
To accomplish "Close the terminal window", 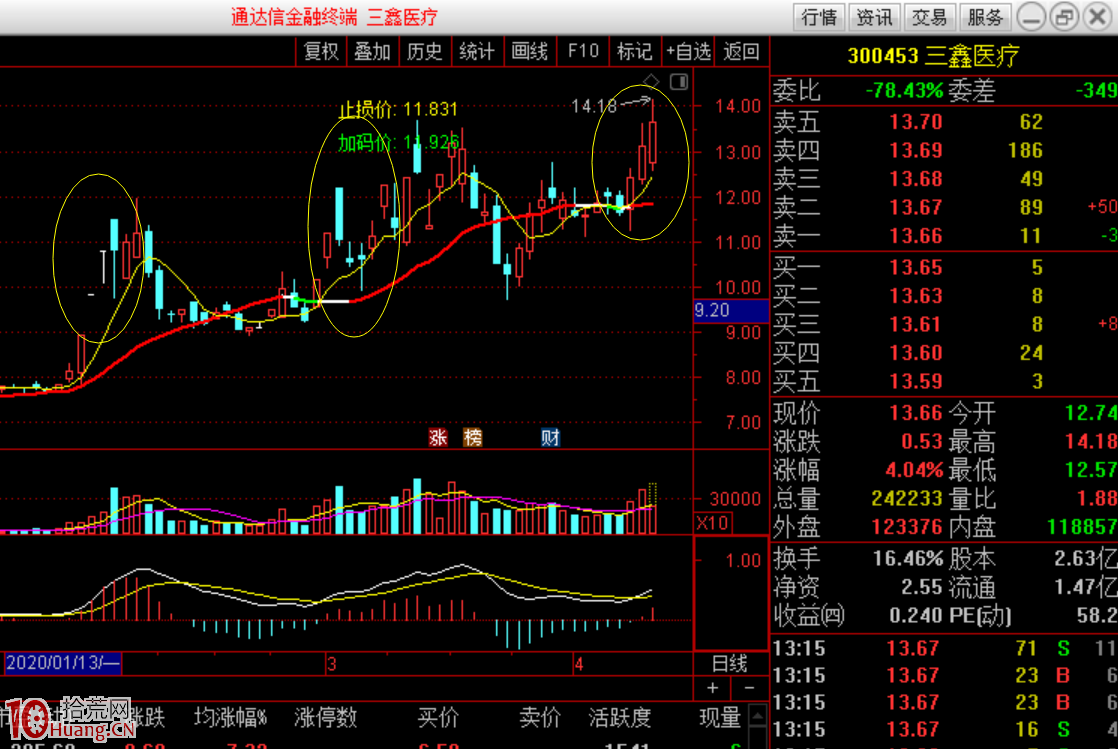I will (1098, 16).
